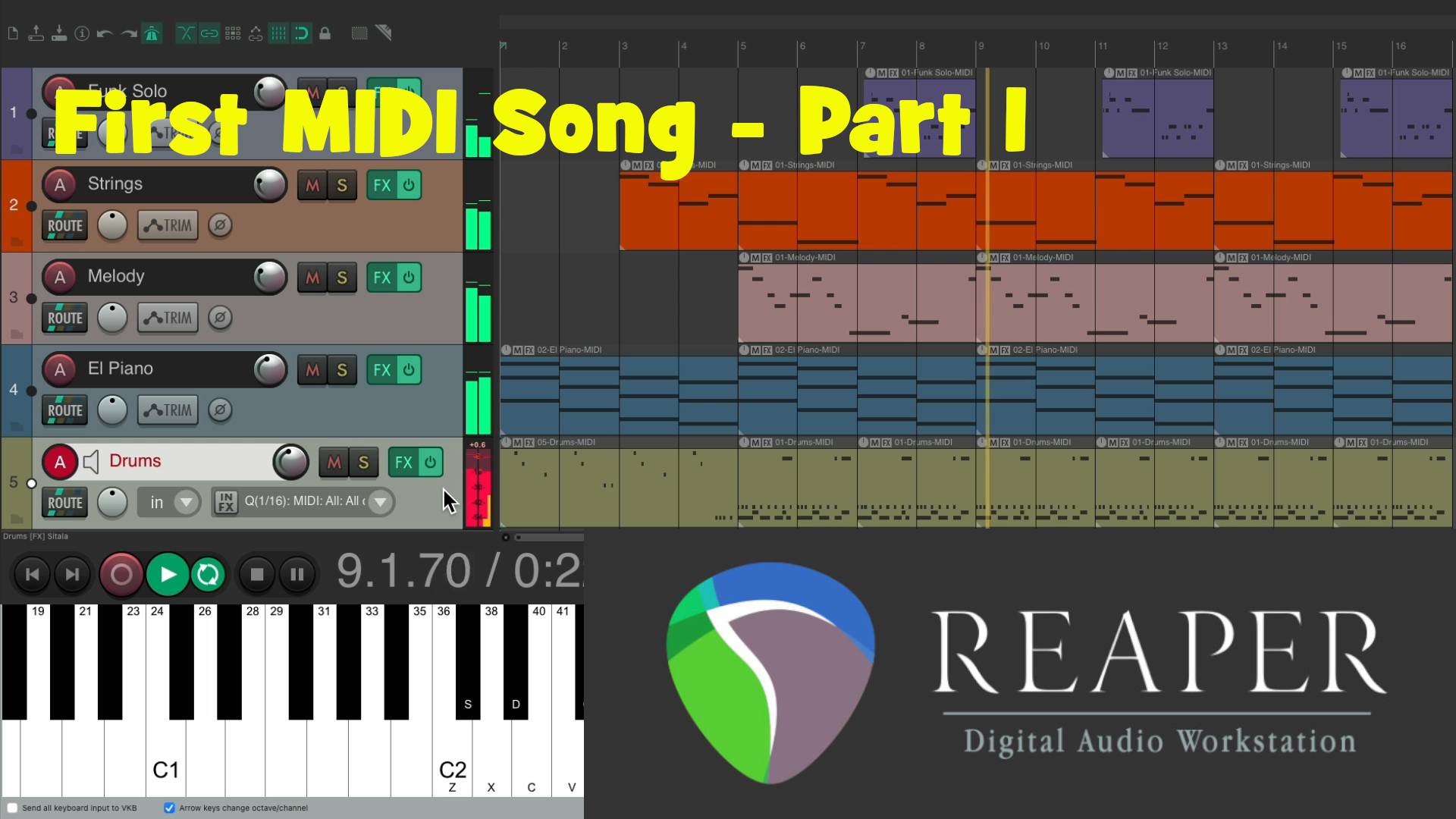The width and height of the screenshot is (1456, 819).
Task: Invert phase on the Strings track
Action: tap(220, 225)
